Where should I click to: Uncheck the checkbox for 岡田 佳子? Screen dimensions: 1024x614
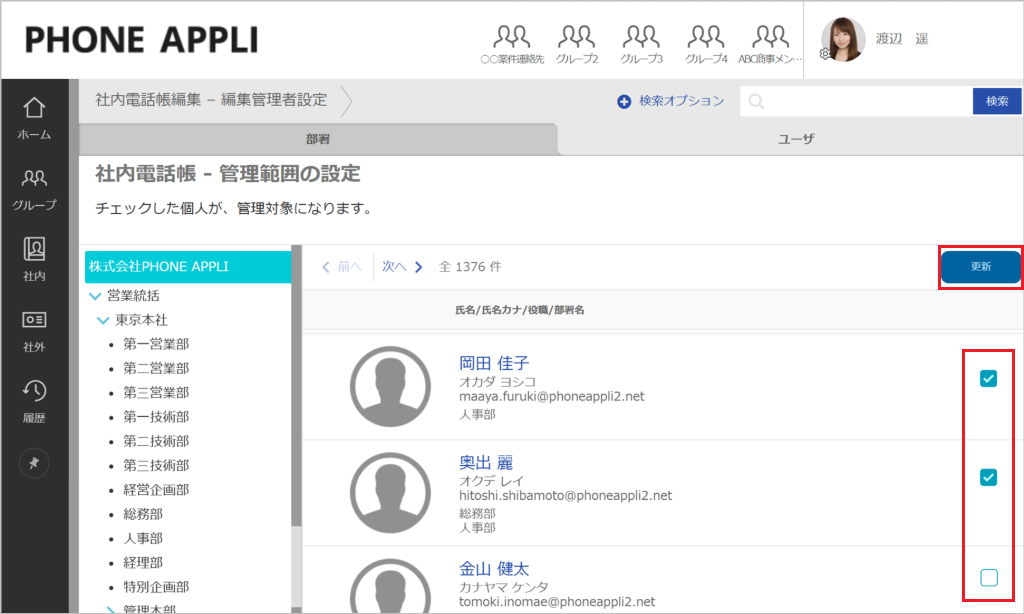coord(988,378)
